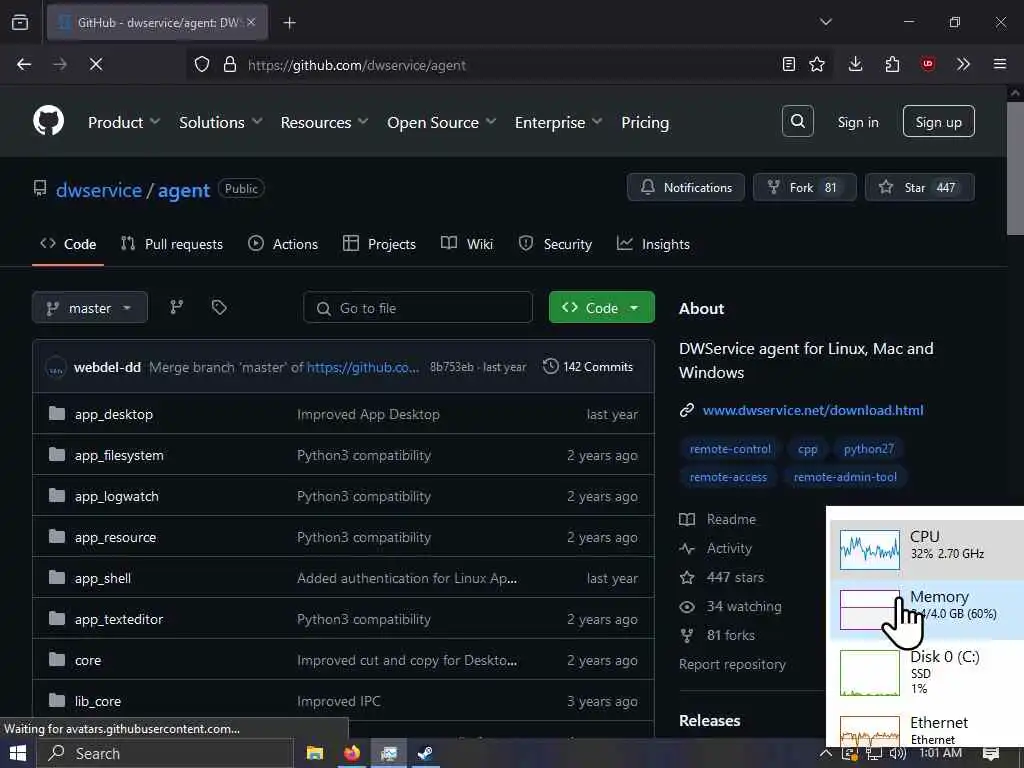Open the app_logwatch folder

(x=116, y=496)
